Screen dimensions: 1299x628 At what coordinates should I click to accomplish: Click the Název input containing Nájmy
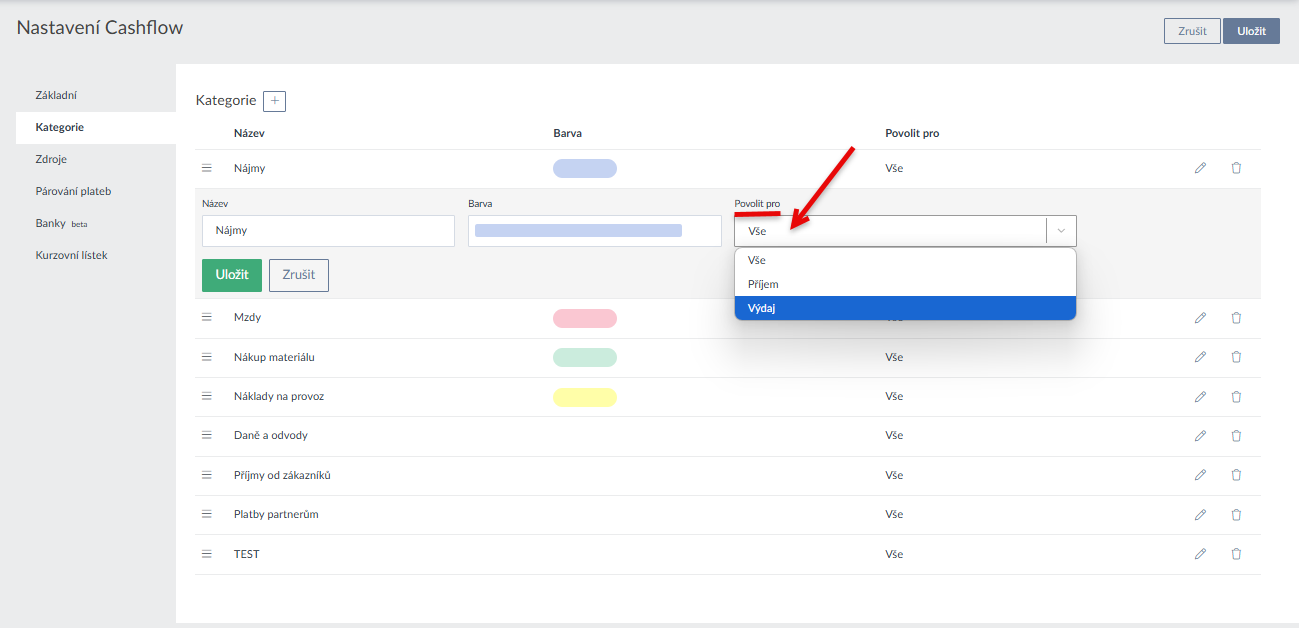(x=328, y=231)
